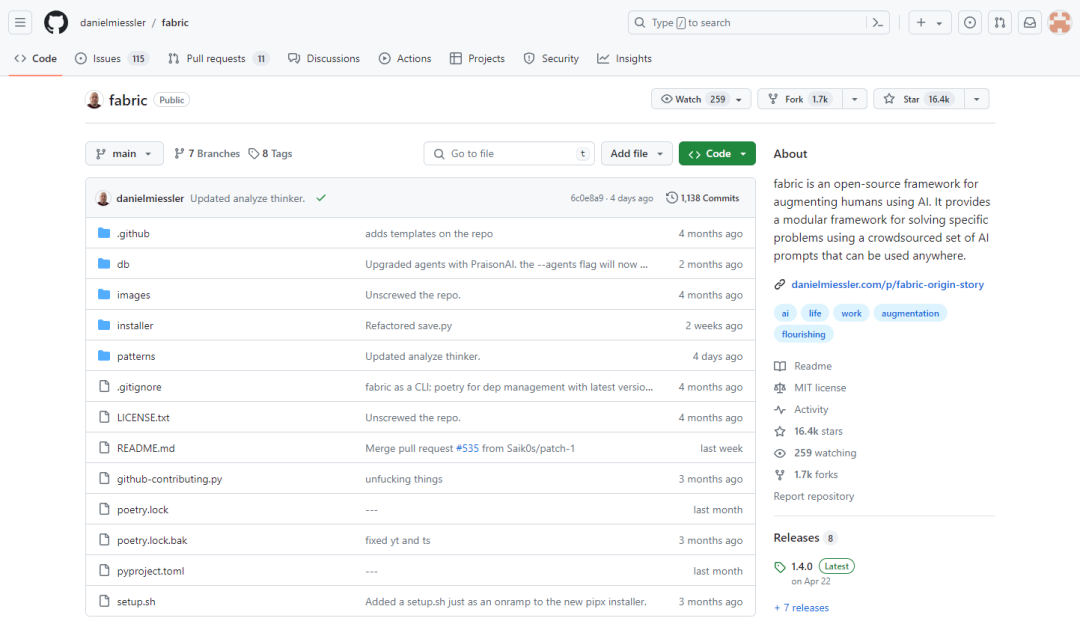Click the .gitignore file icon

click(104, 387)
